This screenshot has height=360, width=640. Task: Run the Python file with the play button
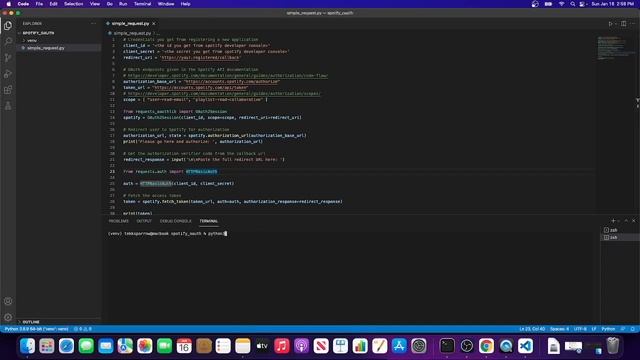point(610,24)
